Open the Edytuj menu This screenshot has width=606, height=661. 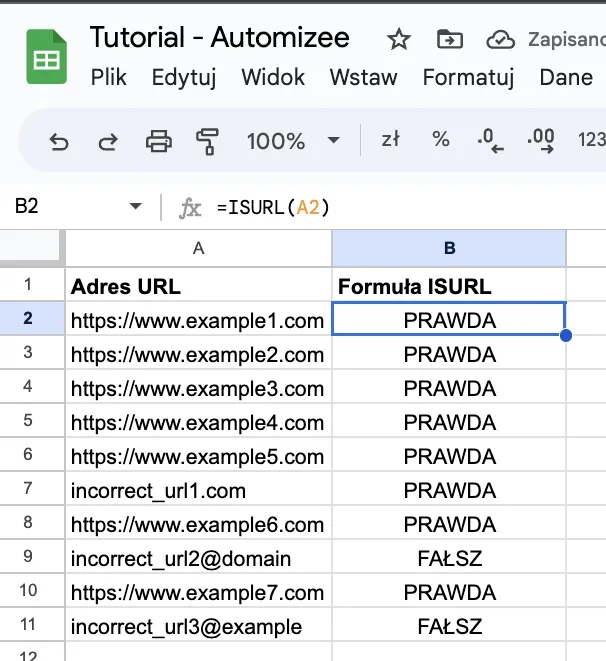pyautogui.click(x=184, y=78)
